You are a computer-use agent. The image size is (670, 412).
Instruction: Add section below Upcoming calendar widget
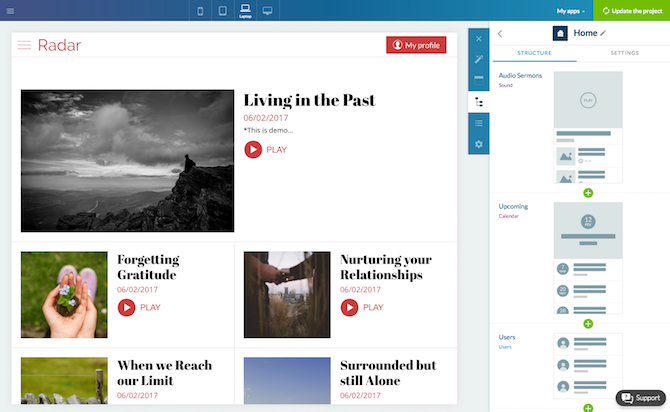tap(588, 323)
